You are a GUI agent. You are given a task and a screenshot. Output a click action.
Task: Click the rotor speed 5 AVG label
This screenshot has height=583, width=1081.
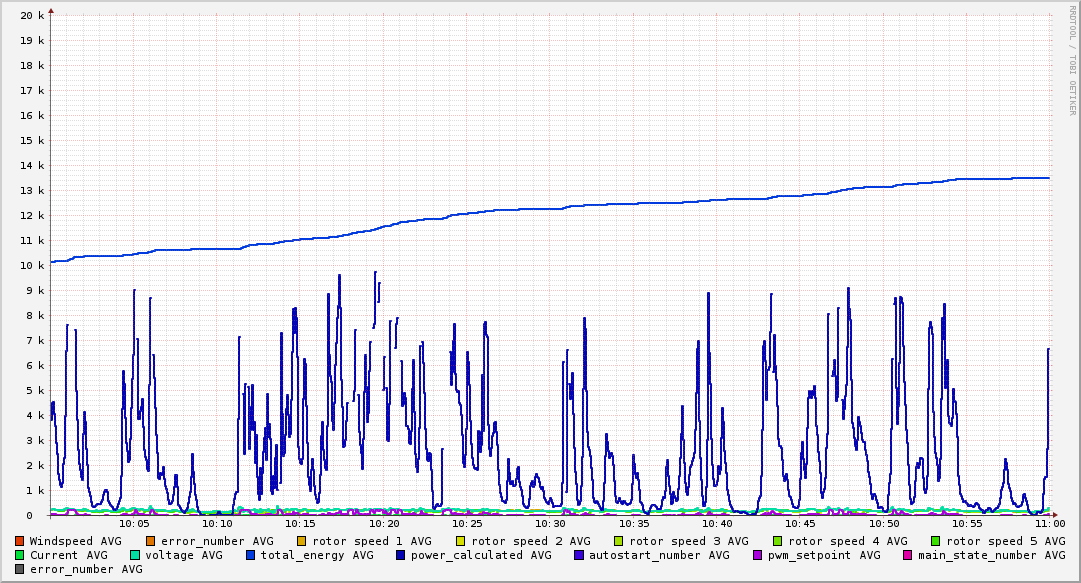point(1005,541)
